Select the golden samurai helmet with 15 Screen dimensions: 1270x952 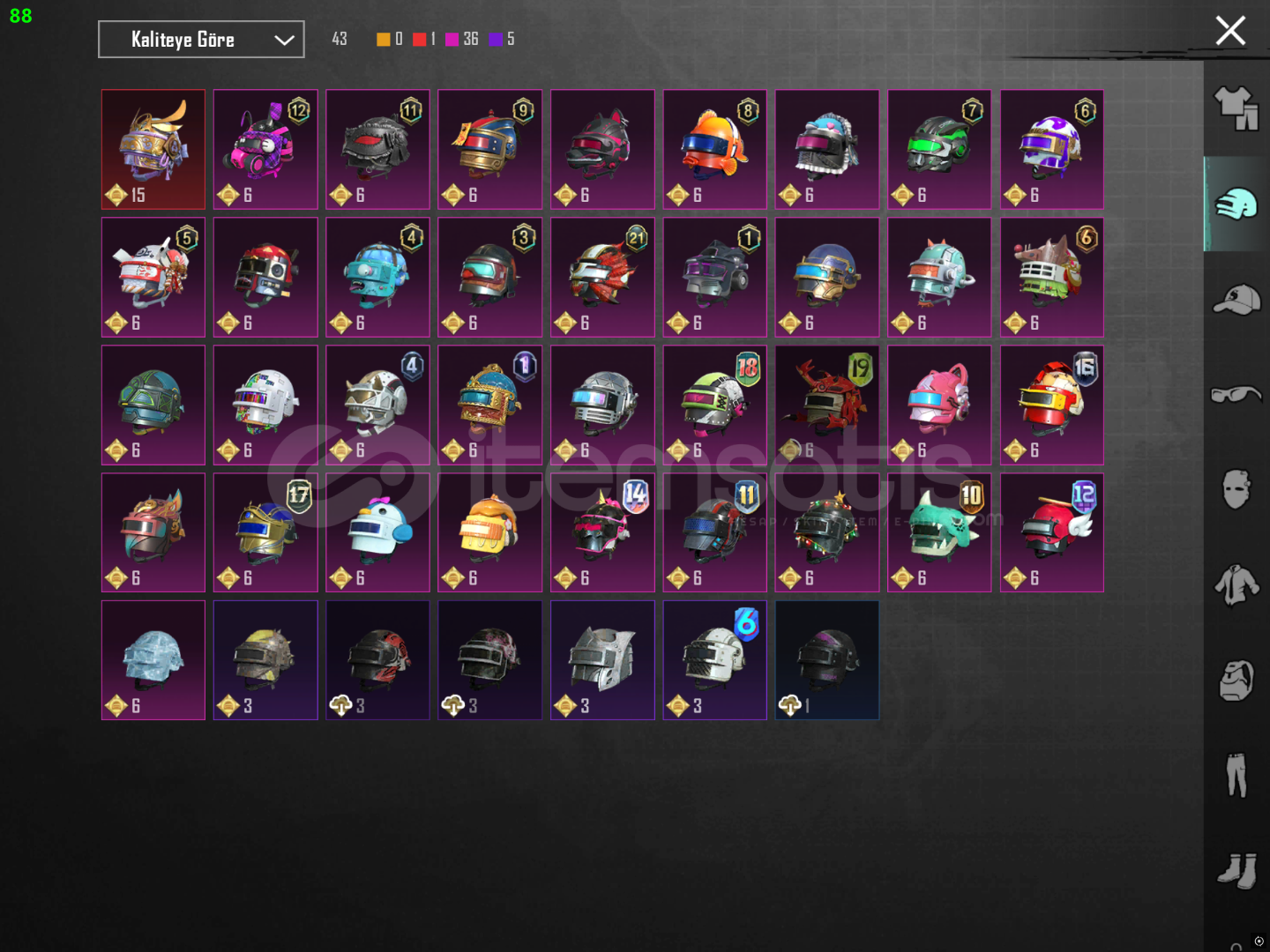153,149
